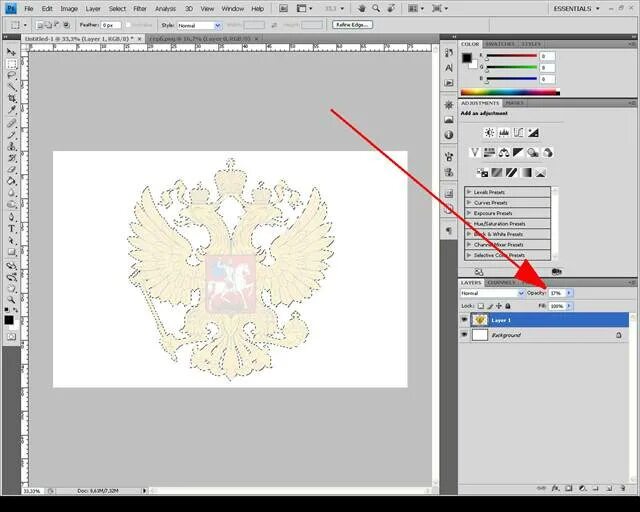Screen dimensions: 640x512
Task: Add a Photo Filter adjustment
Action: [533, 153]
